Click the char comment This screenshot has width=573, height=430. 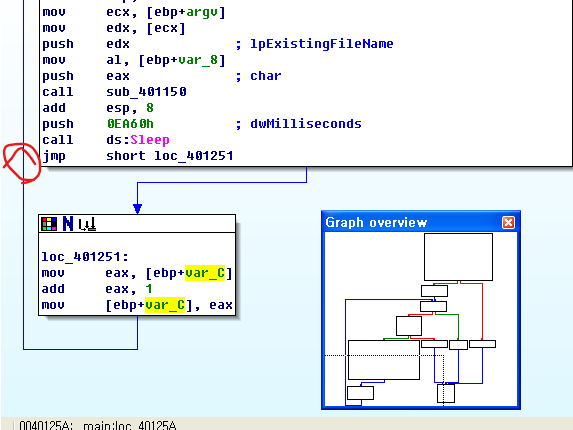pyautogui.click(x=266, y=76)
